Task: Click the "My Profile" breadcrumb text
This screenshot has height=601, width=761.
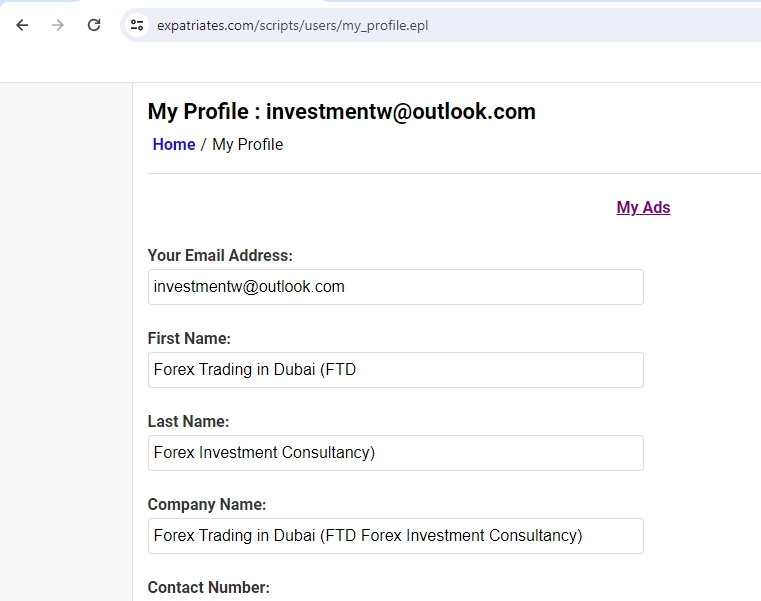Action: (x=247, y=144)
